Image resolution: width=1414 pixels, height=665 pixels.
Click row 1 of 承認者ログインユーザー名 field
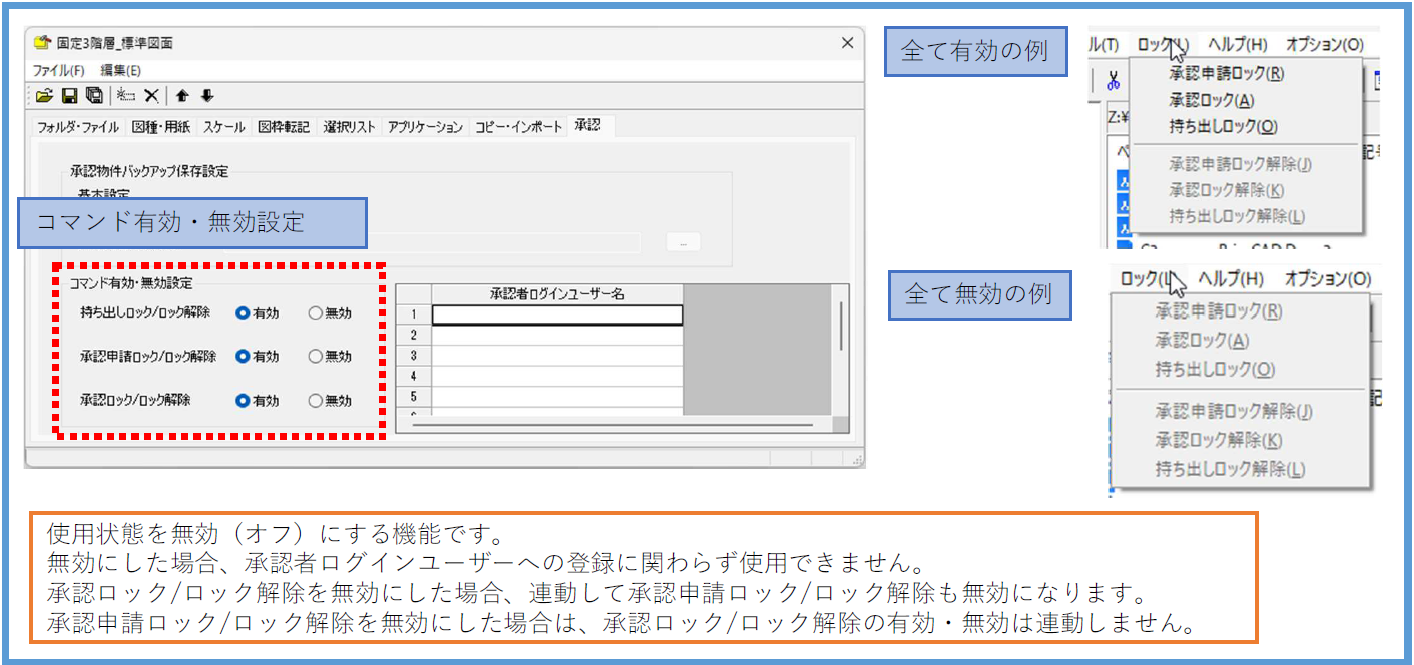[557, 315]
